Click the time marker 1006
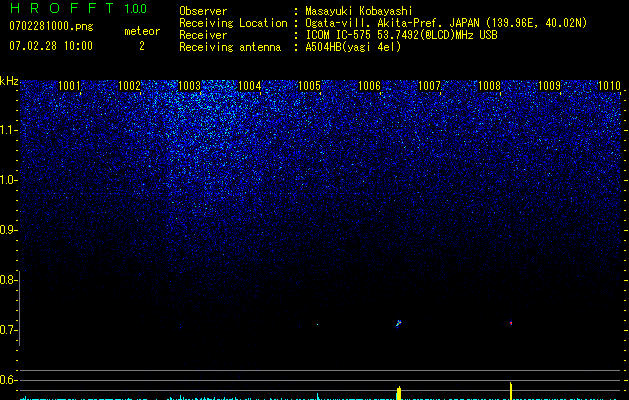This screenshot has height=400, width=629. (x=369, y=85)
